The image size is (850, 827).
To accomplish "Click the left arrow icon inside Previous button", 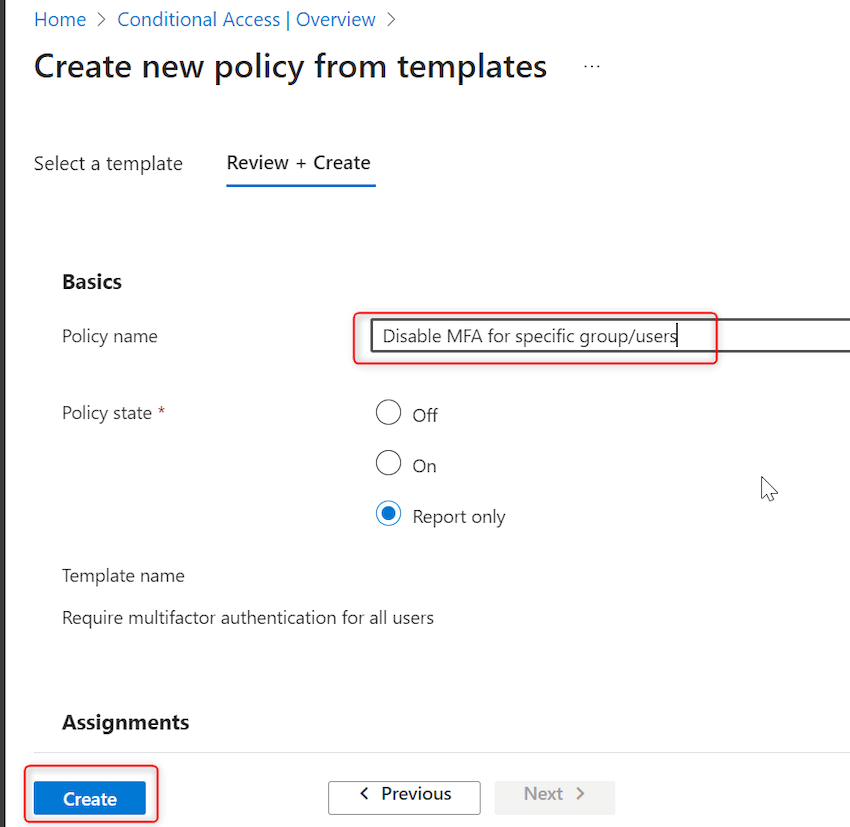I will click(x=364, y=797).
